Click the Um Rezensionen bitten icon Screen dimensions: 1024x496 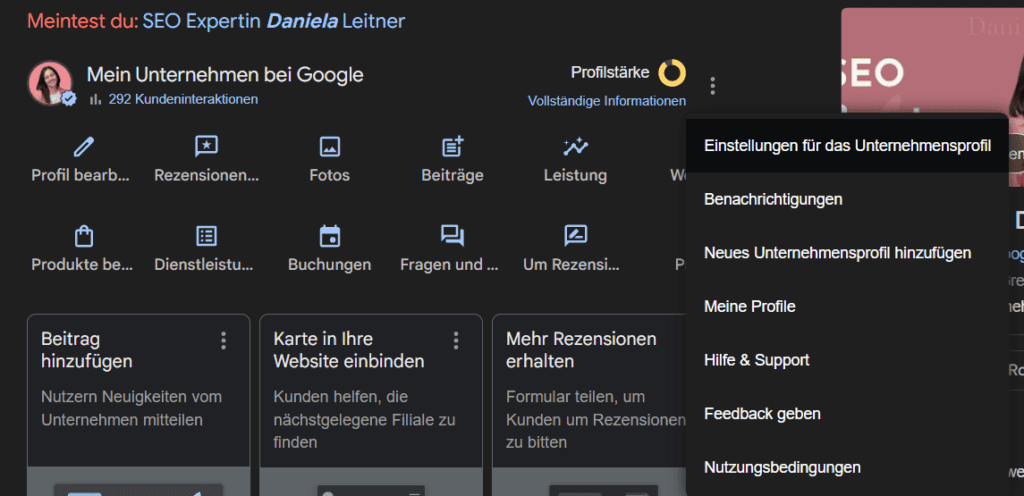(x=575, y=236)
